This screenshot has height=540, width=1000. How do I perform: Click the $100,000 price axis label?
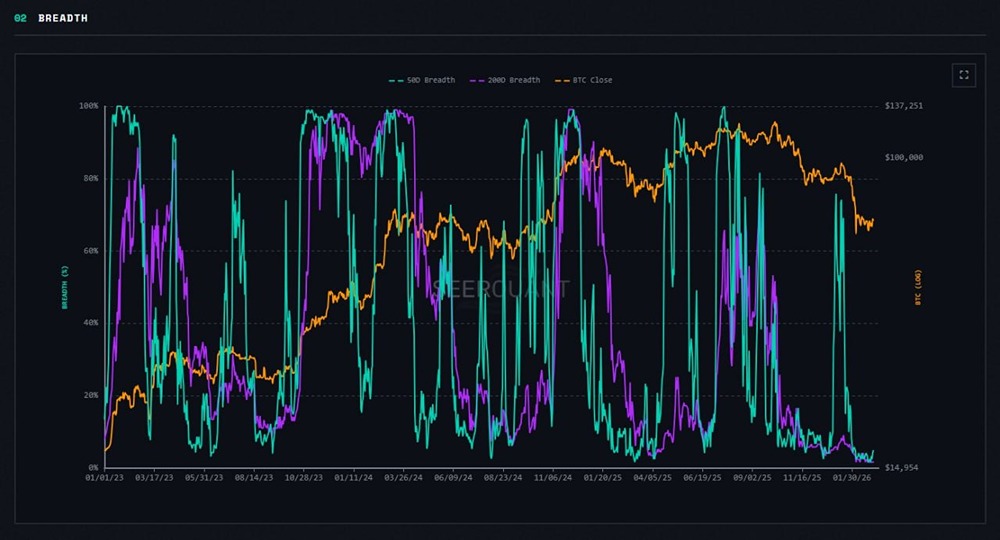click(904, 157)
